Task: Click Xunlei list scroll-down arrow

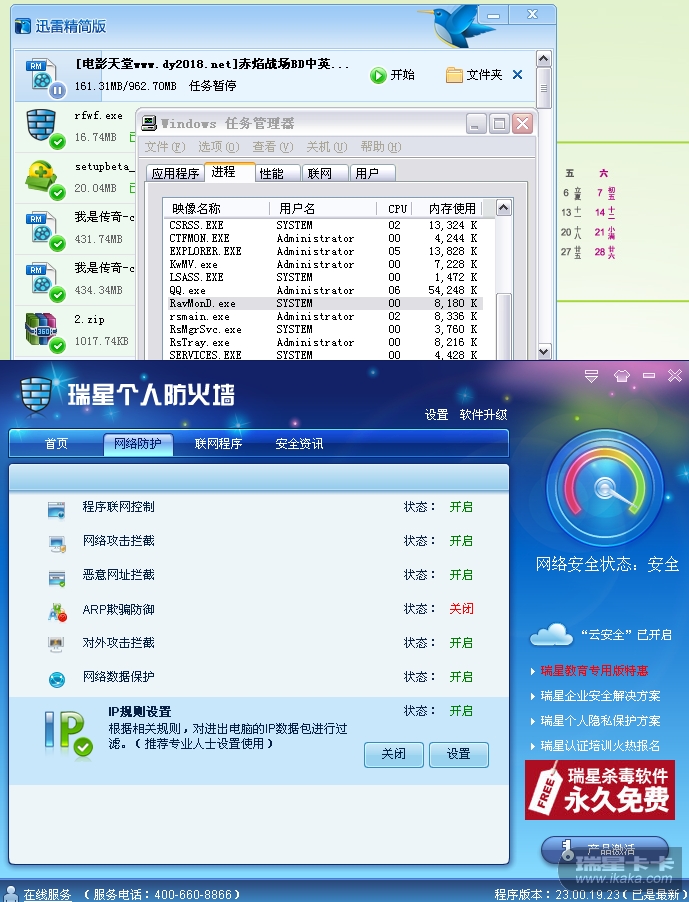Action: click(x=543, y=350)
